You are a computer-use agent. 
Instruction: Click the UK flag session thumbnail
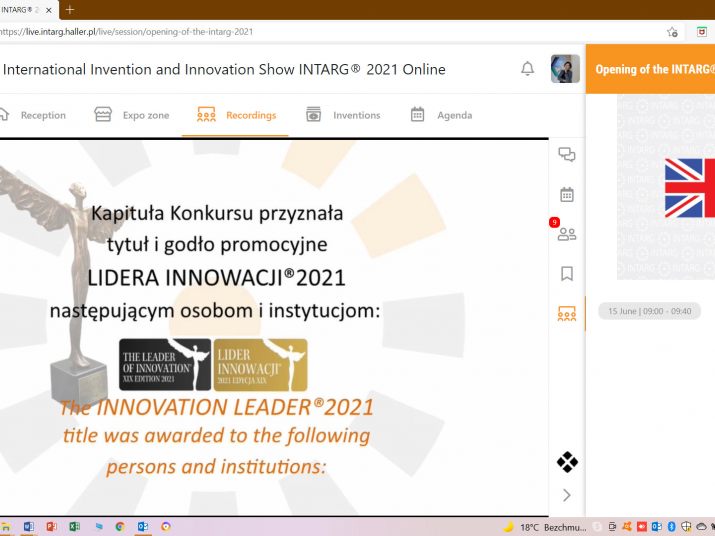(690, 188)
